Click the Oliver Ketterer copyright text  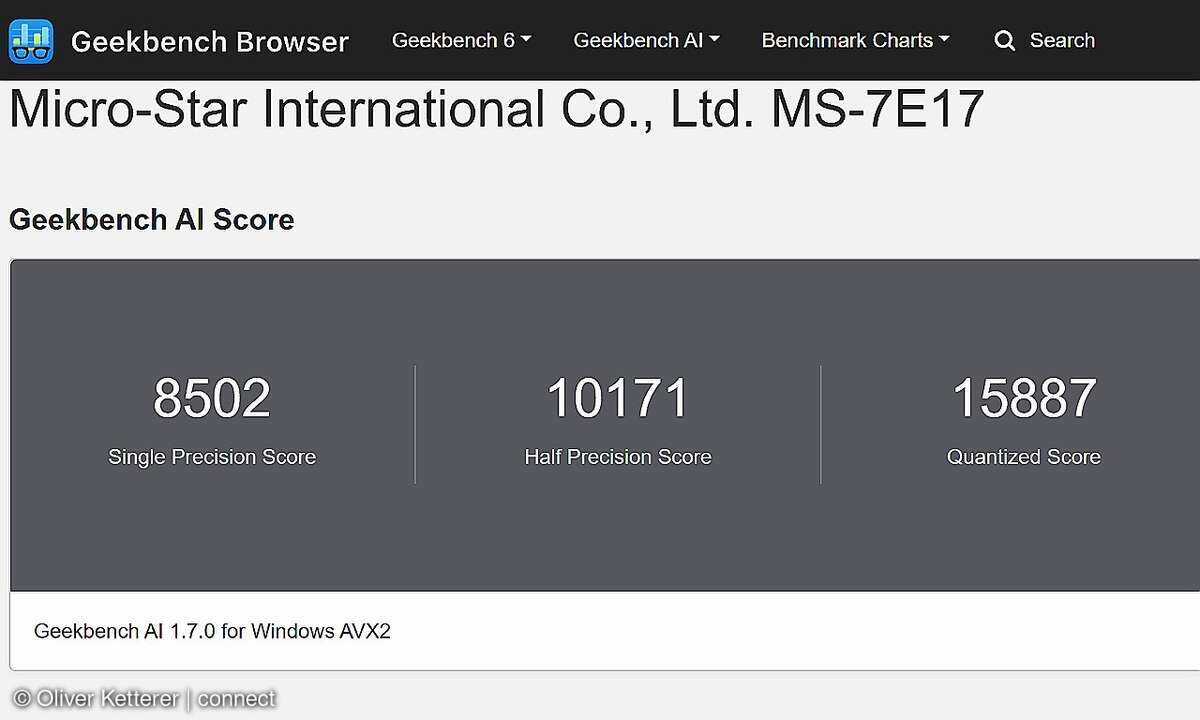pos(95,698)
